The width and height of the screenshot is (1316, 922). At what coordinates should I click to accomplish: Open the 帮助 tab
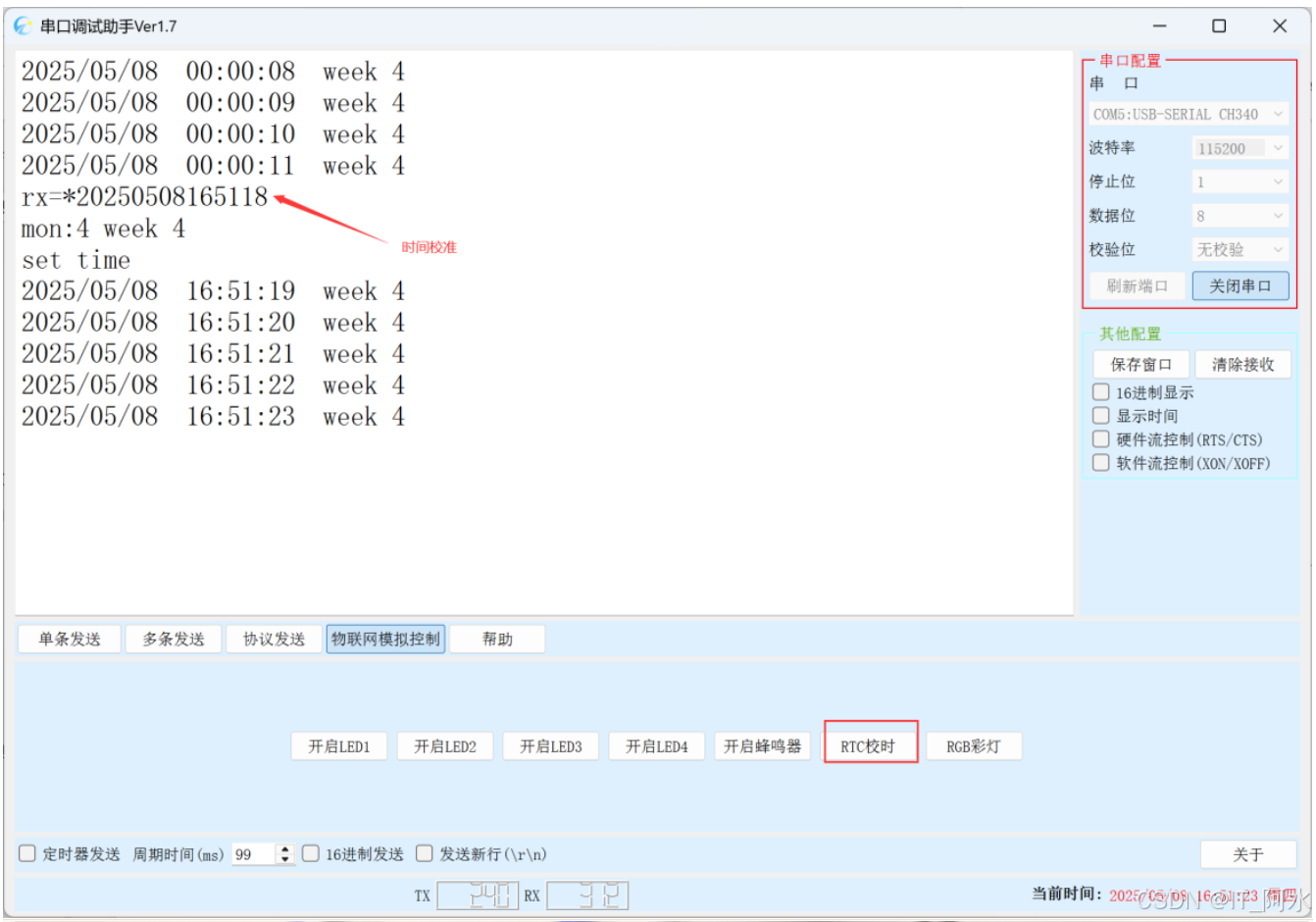[497, 640]
